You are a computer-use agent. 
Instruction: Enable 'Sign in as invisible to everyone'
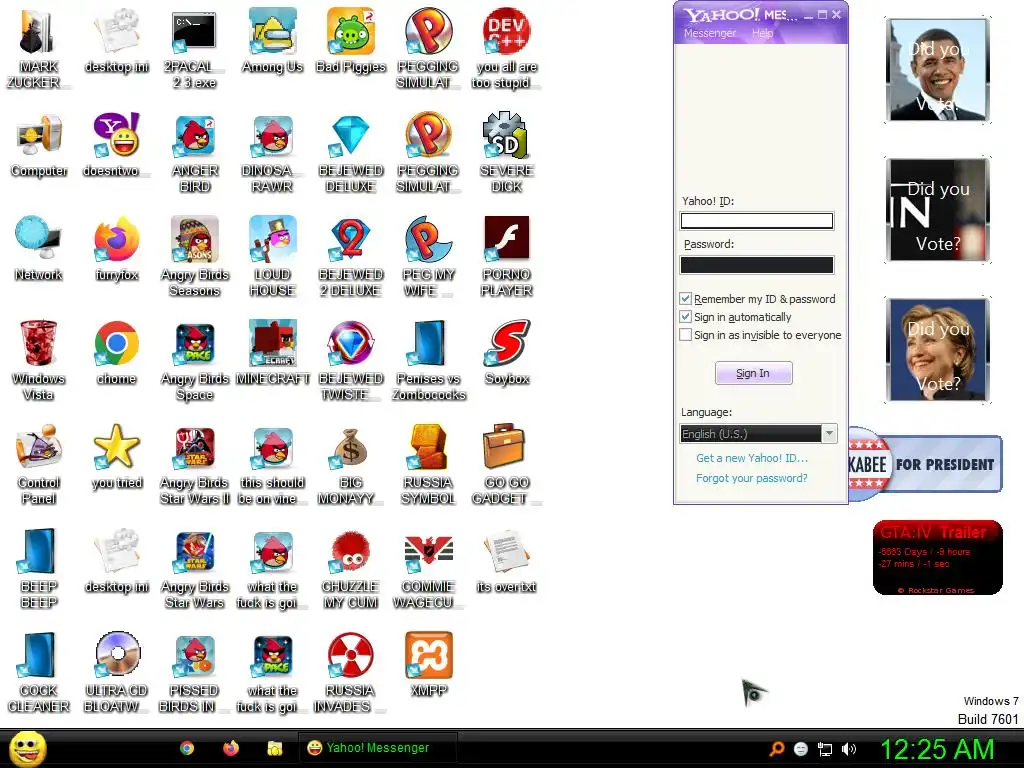click(685, 335)
